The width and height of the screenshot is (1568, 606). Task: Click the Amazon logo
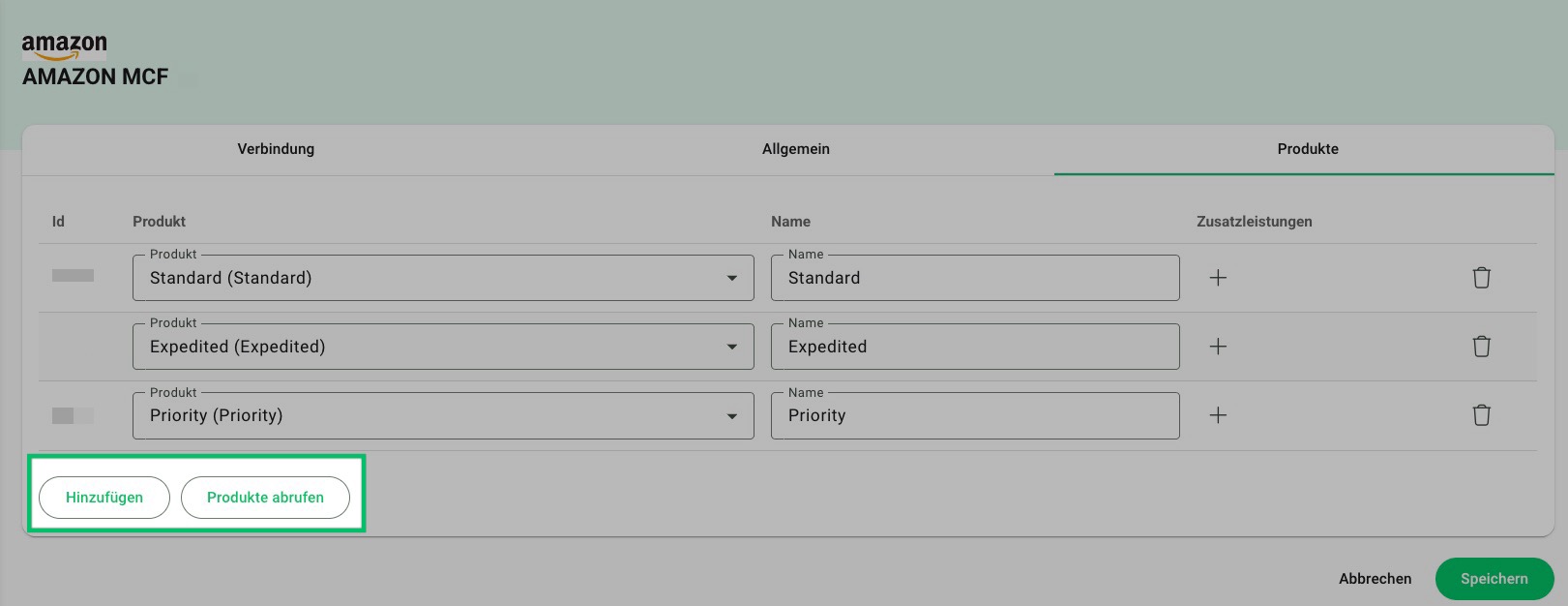pyautogui.click(x=65, y=46)
